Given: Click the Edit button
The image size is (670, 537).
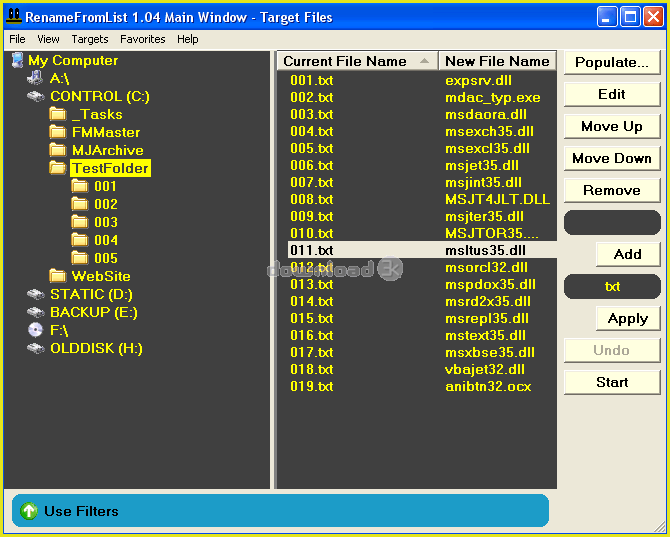Looking at the screenshot, I should (612, 94).
